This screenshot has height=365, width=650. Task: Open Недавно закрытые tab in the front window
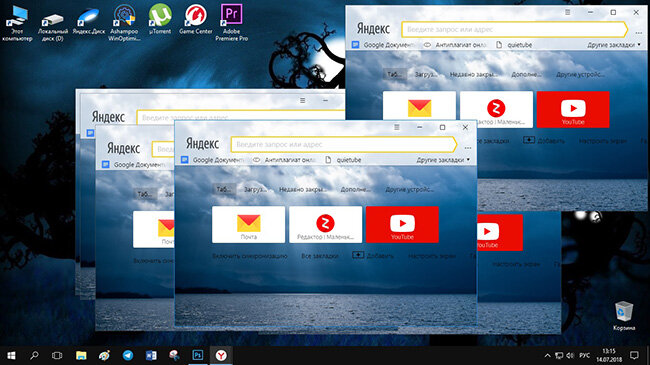(x=303, y=190)
